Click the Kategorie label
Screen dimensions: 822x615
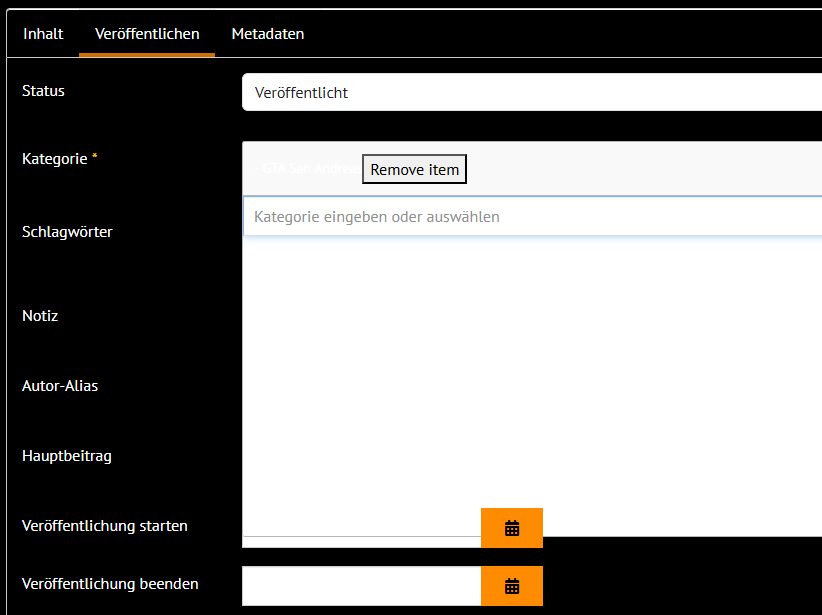pyautogui.click(x=55, y=159)
